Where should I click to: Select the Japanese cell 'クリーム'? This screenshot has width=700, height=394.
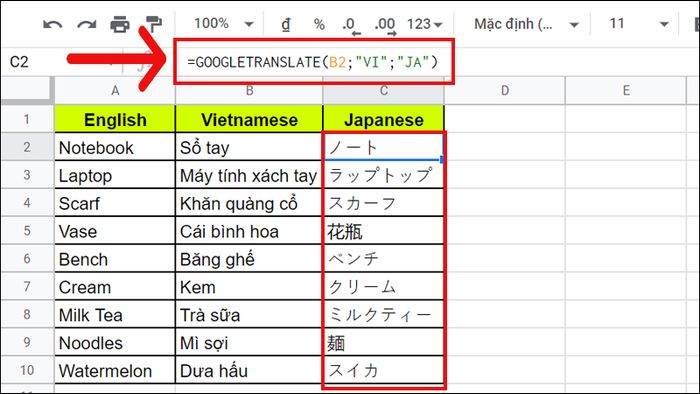click(x=383, y=287)
